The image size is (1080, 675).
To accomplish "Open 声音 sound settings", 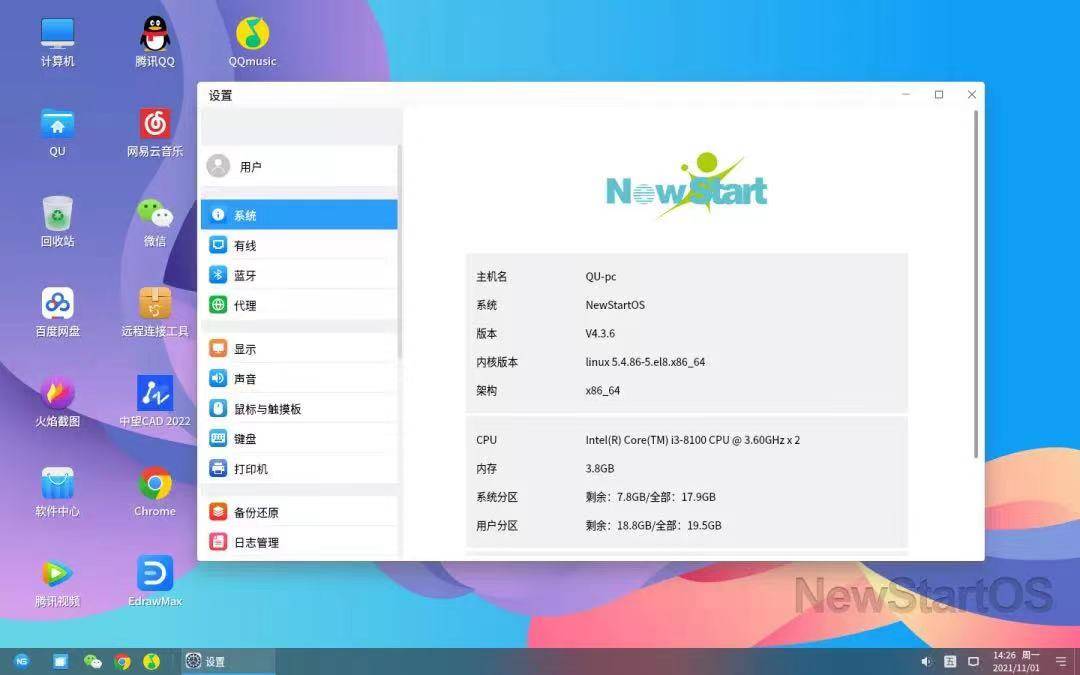I will click(299, 379).
